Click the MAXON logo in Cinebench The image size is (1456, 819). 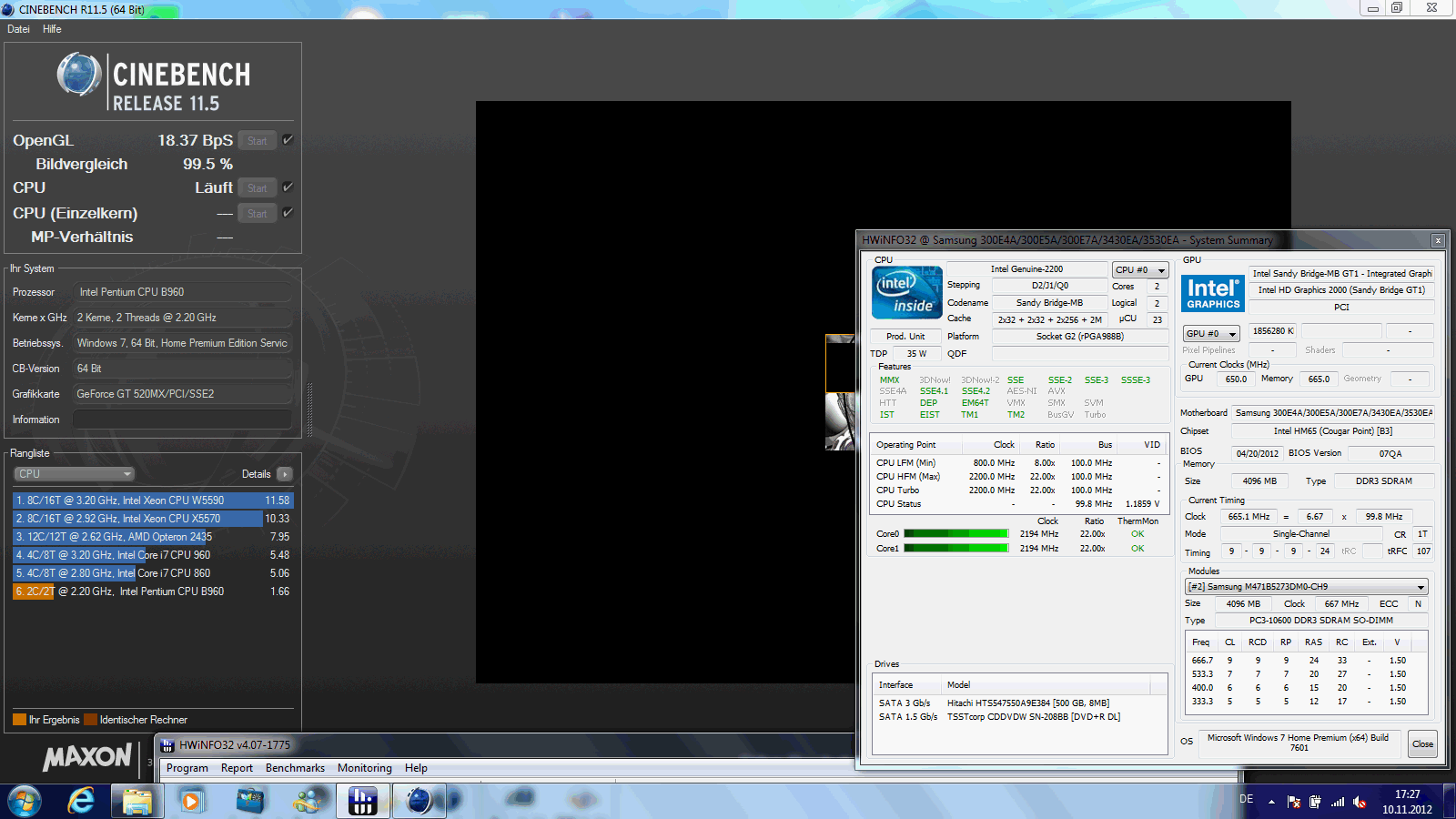point(87,757)
